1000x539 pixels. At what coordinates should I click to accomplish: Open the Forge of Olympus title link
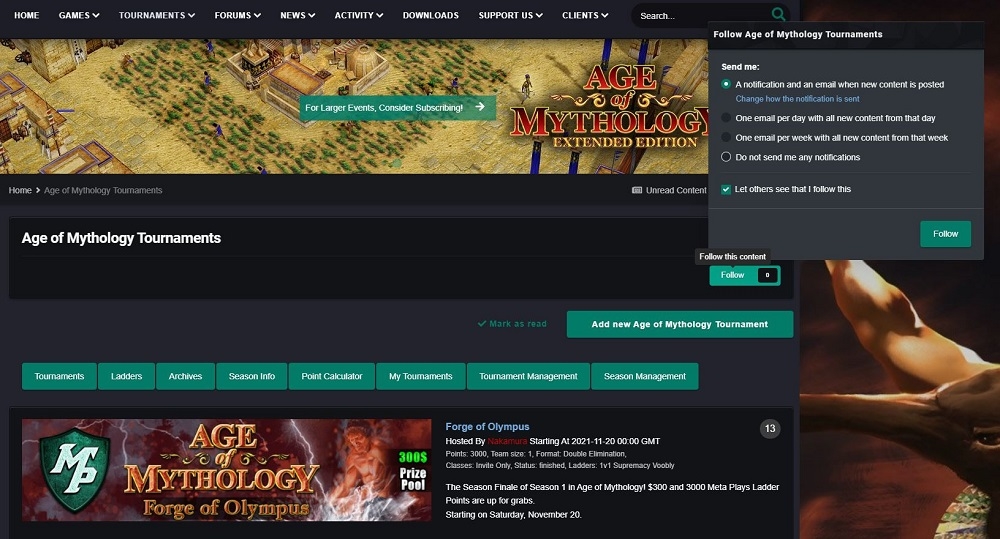[x=487, y=427]
